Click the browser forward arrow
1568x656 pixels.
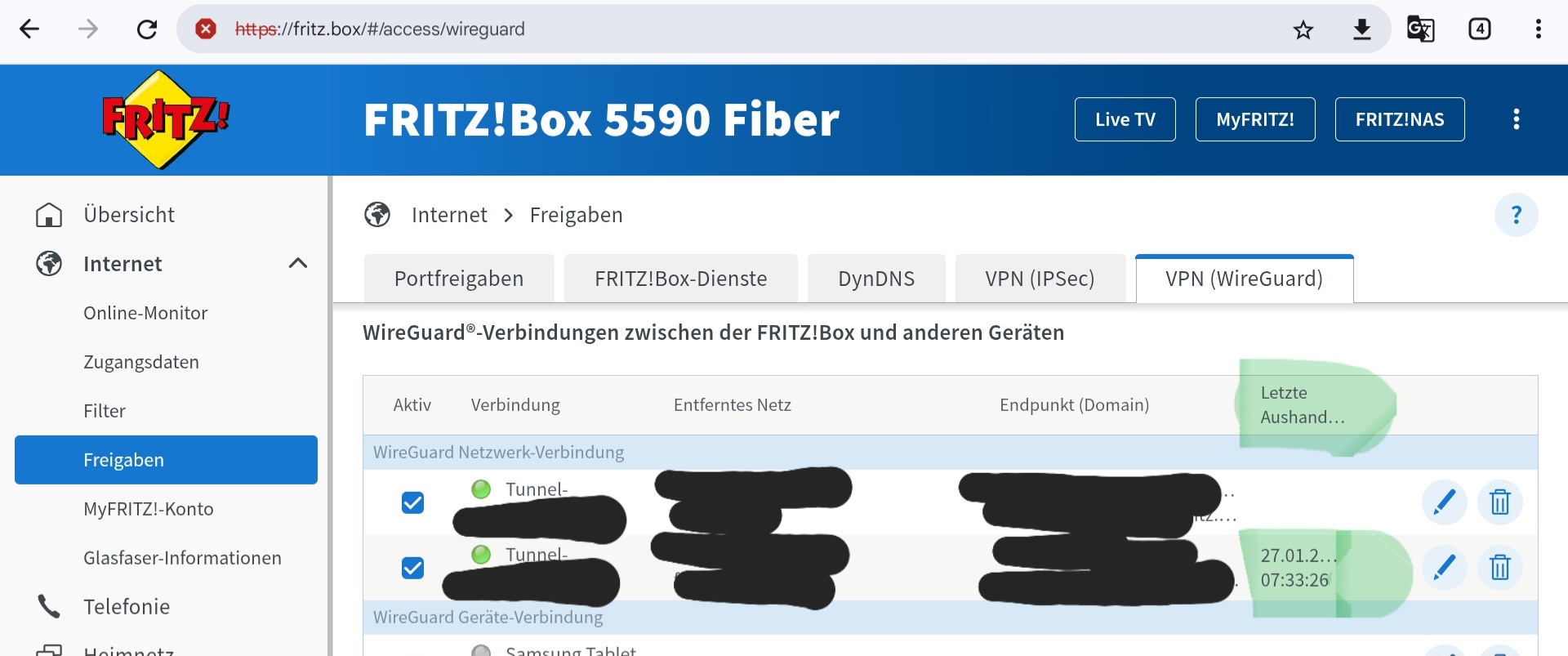(x=88, y=29)
